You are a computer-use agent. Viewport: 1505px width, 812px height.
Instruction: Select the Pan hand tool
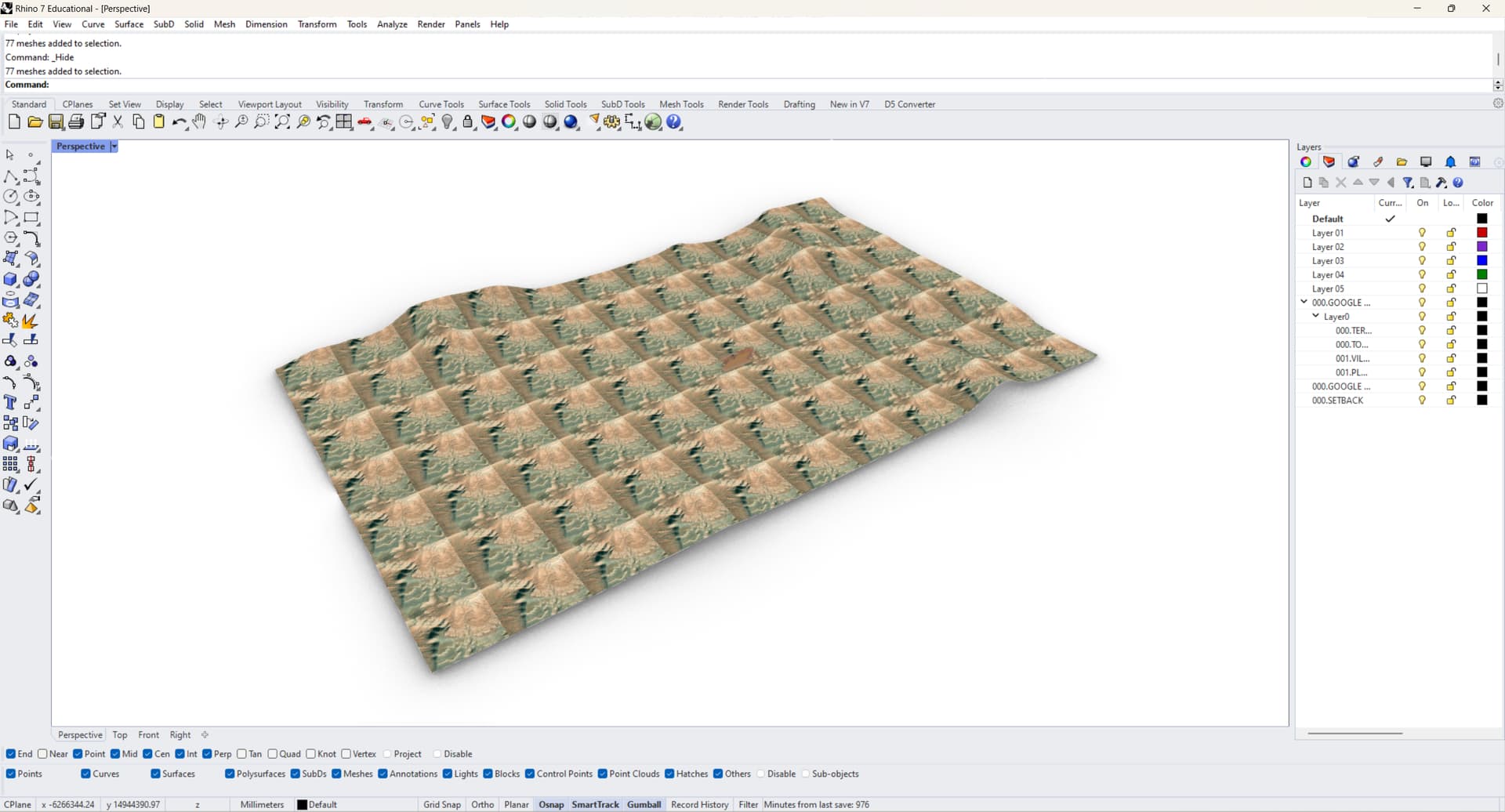coord(200,121)
